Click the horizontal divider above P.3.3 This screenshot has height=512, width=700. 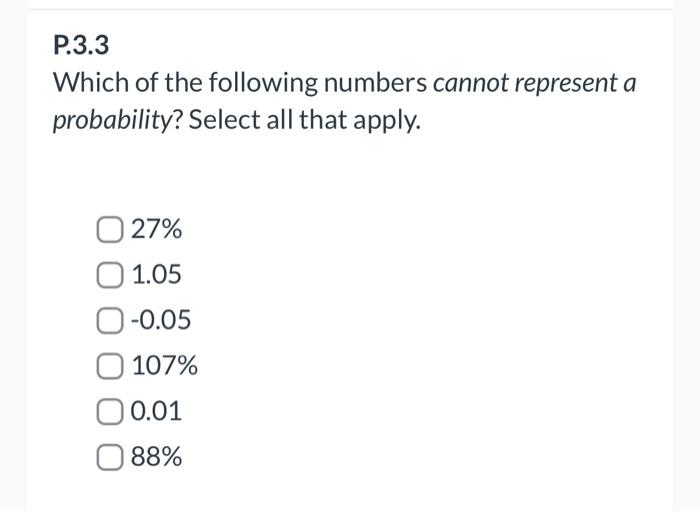[x=350, y=9]
